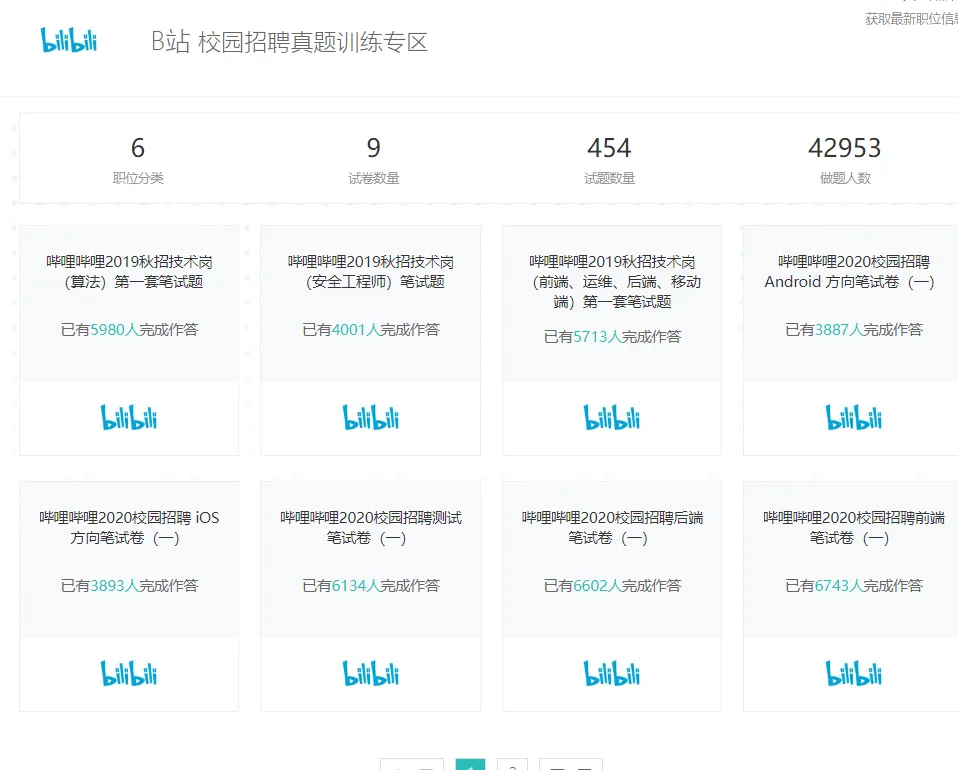This screenshot has height=770, width=958.
Task: Open 哔哩哔哩2019秋招技术岗(安全工程师)笔试题
Action: [x=371, y=272]
